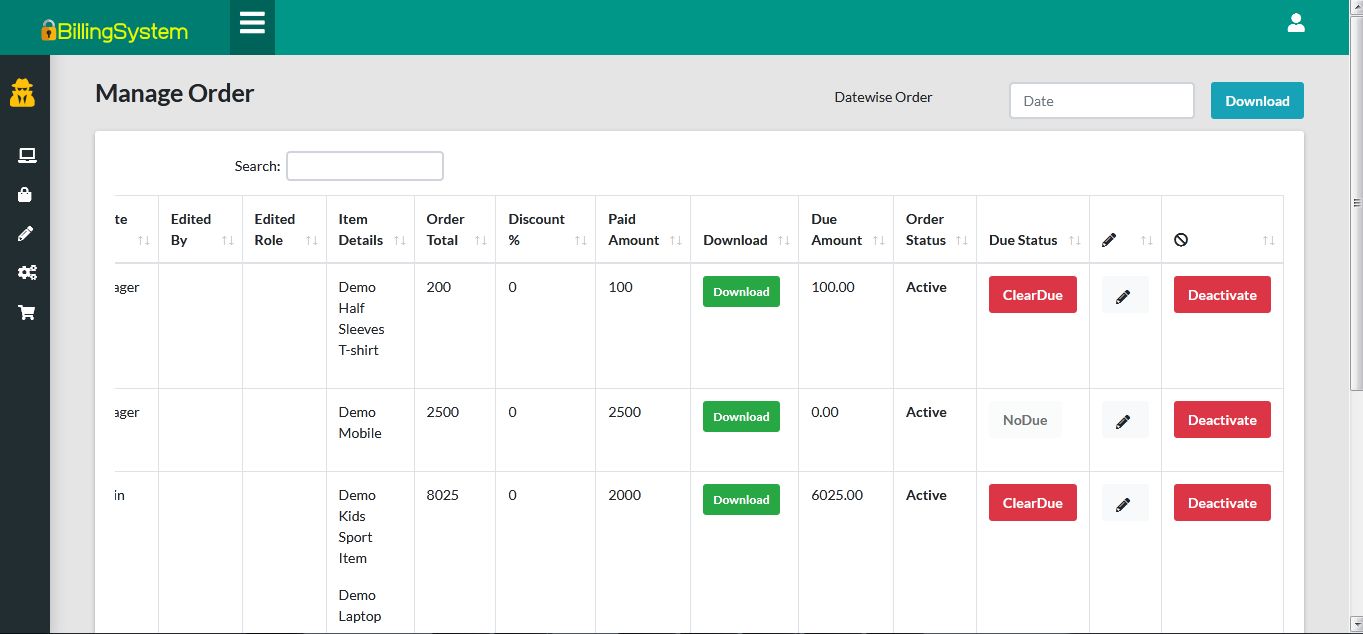Screen dimensions: 1363x634
Task: Click the BillingSystem logo
Action: pos(114,31)
